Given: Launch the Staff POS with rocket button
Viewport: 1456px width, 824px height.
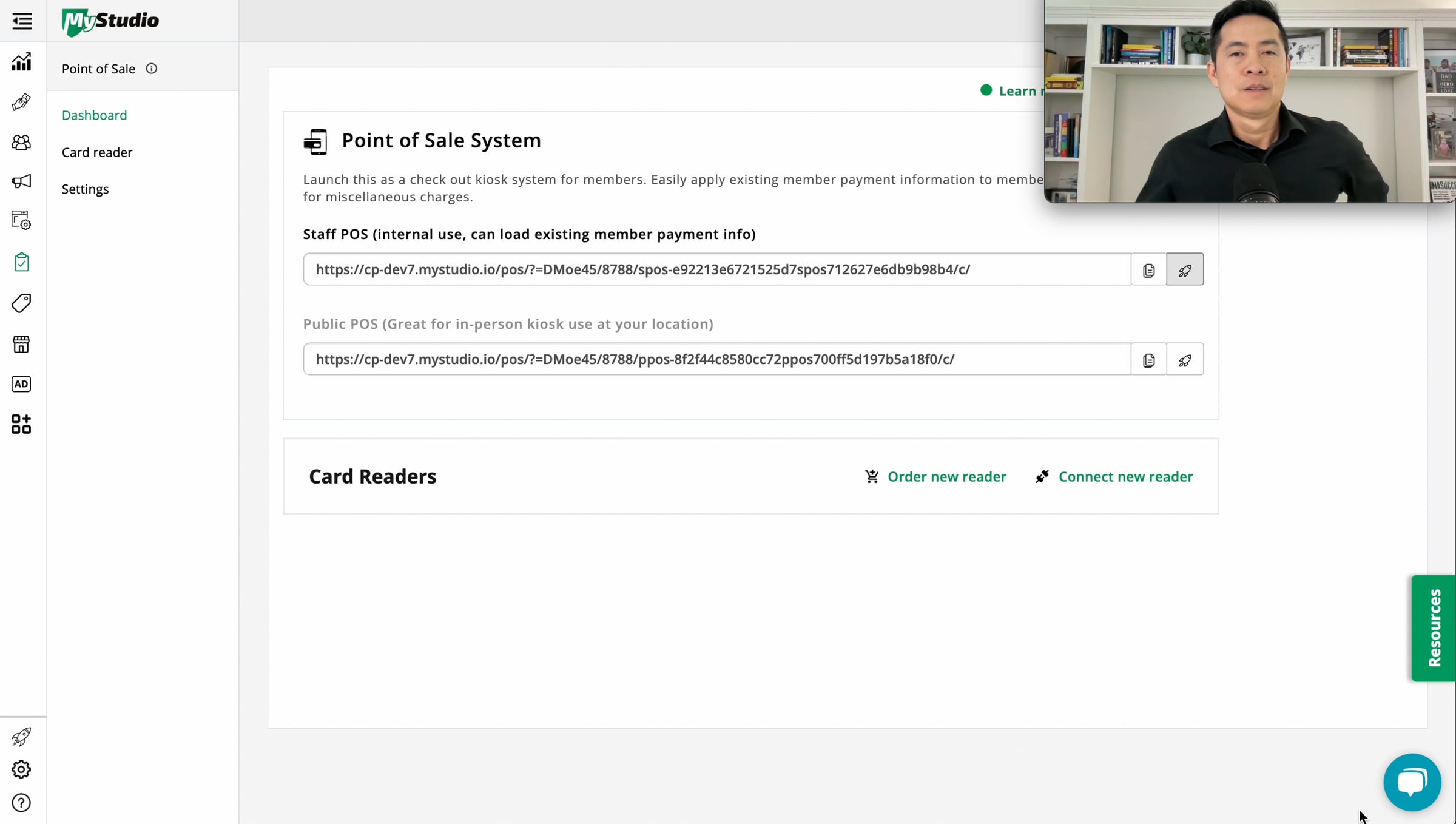Looking at the screenshot, I should pos(1185,270).
